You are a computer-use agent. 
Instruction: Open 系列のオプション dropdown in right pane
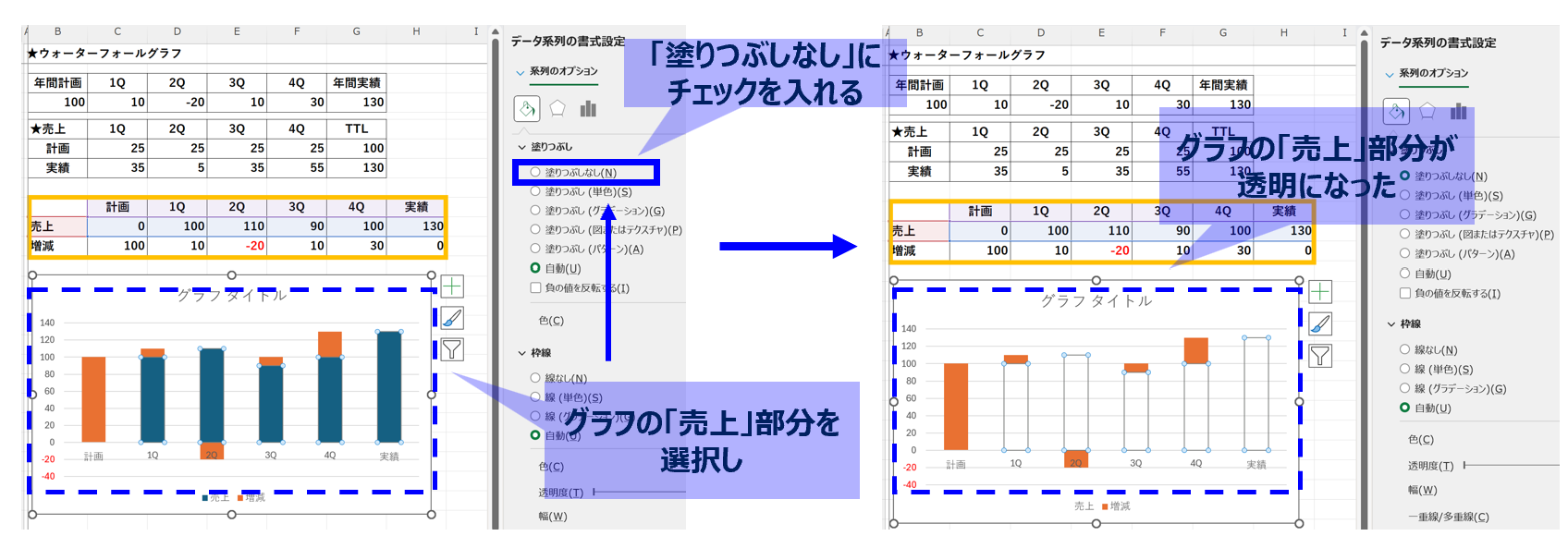pos(1427,73)
